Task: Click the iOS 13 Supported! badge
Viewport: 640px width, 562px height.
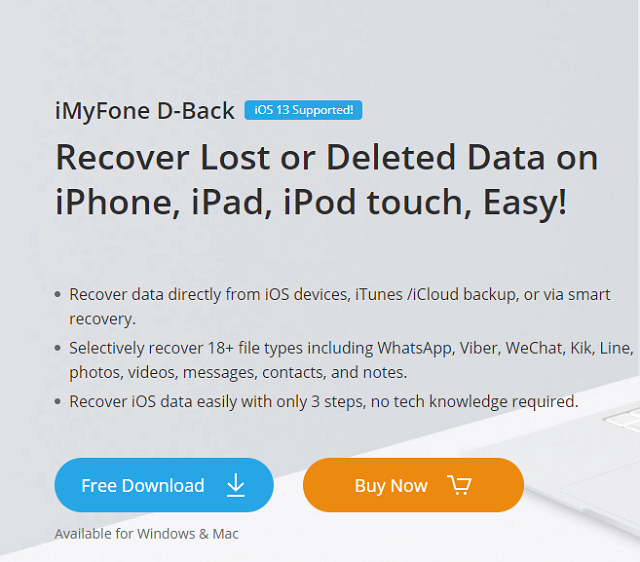Action: 303,110
